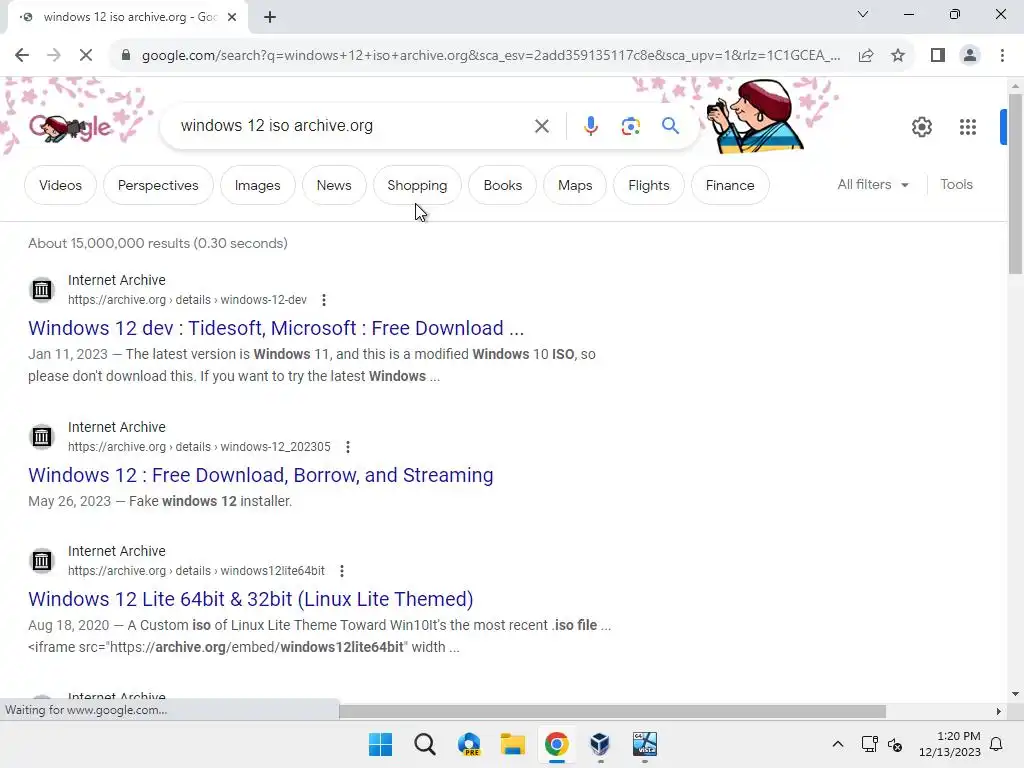Open the clock showing 1:20 PM
The height and width of the screenshot is (768, 1024).
(x=950, y=744)
